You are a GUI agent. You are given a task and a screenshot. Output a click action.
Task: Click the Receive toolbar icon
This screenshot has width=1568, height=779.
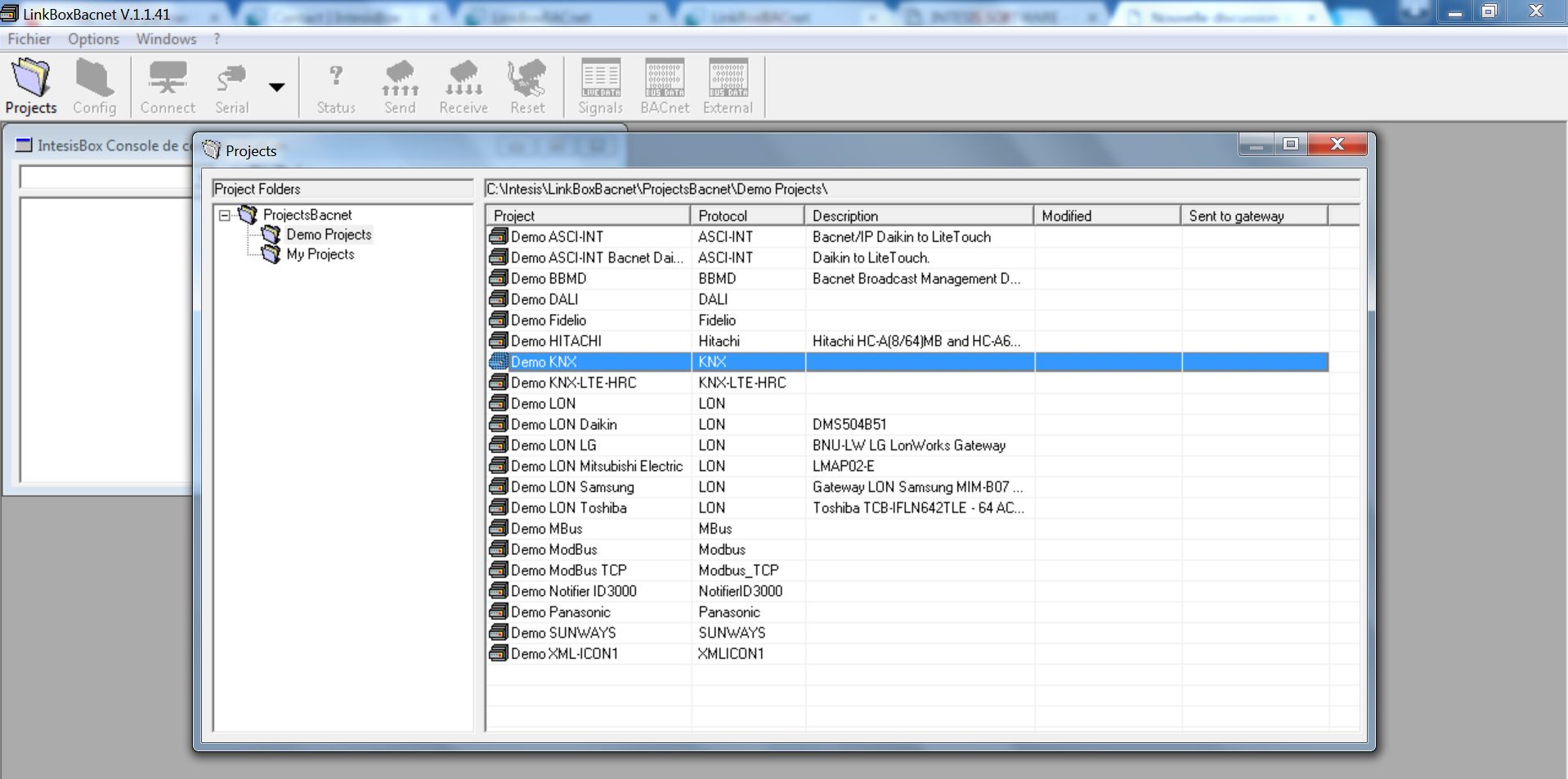(464, 86)
